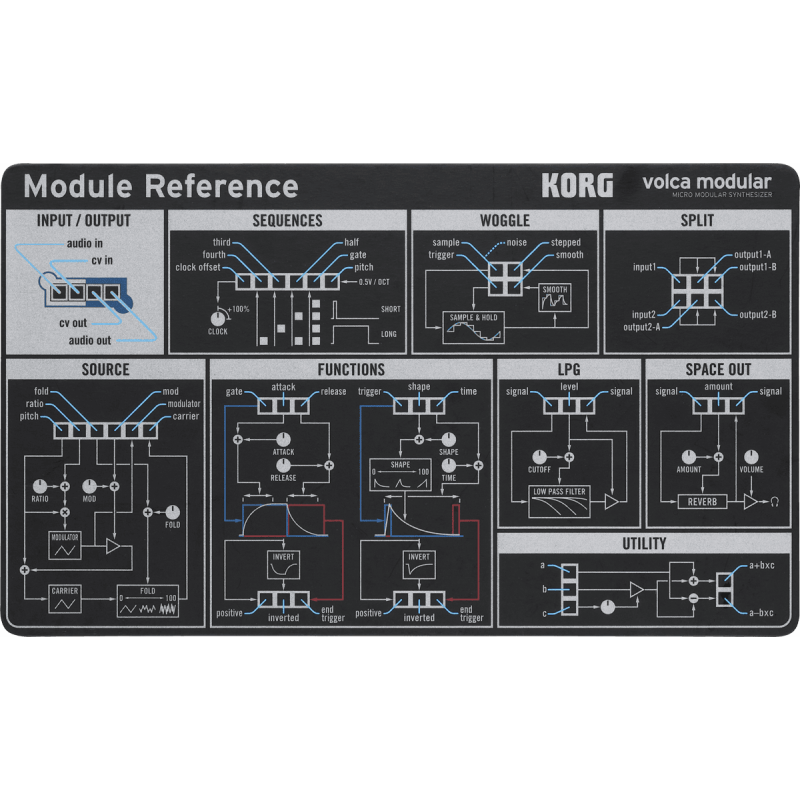Screen dimensions: 800x800
Task: Click the 'cv out' label
Action: tap(73, 323)
